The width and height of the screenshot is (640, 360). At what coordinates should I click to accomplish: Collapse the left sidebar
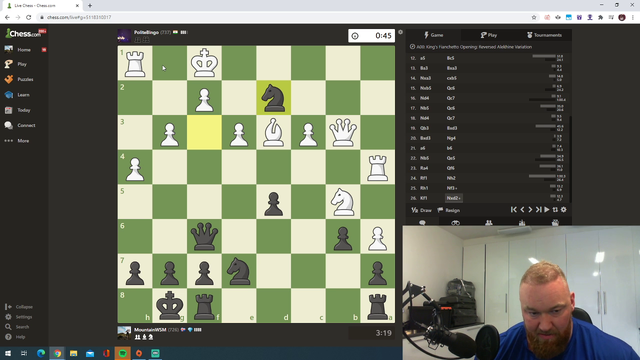click(x=19, y=307)
